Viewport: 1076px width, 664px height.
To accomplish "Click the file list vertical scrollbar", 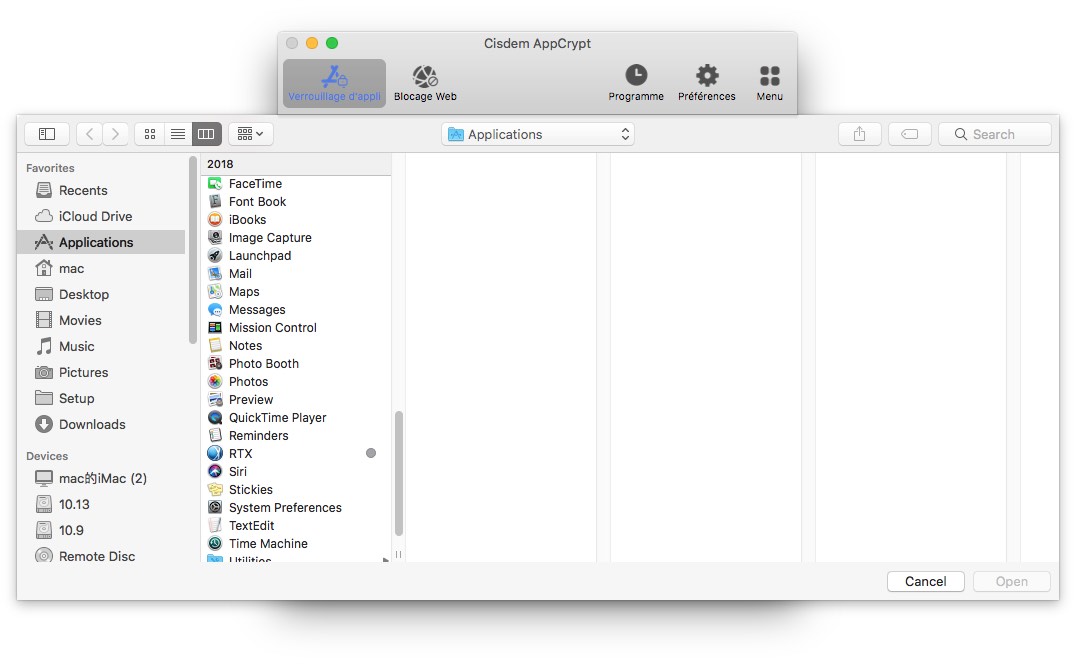I will (x=399, y=470).
